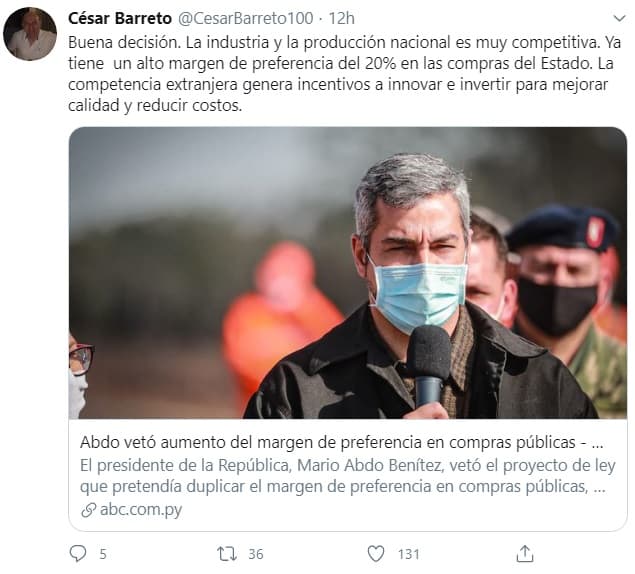Click the tweet text starting 'Buena decisión'
The height and width of the screenshot is (574, 635).
click(344, 74)
